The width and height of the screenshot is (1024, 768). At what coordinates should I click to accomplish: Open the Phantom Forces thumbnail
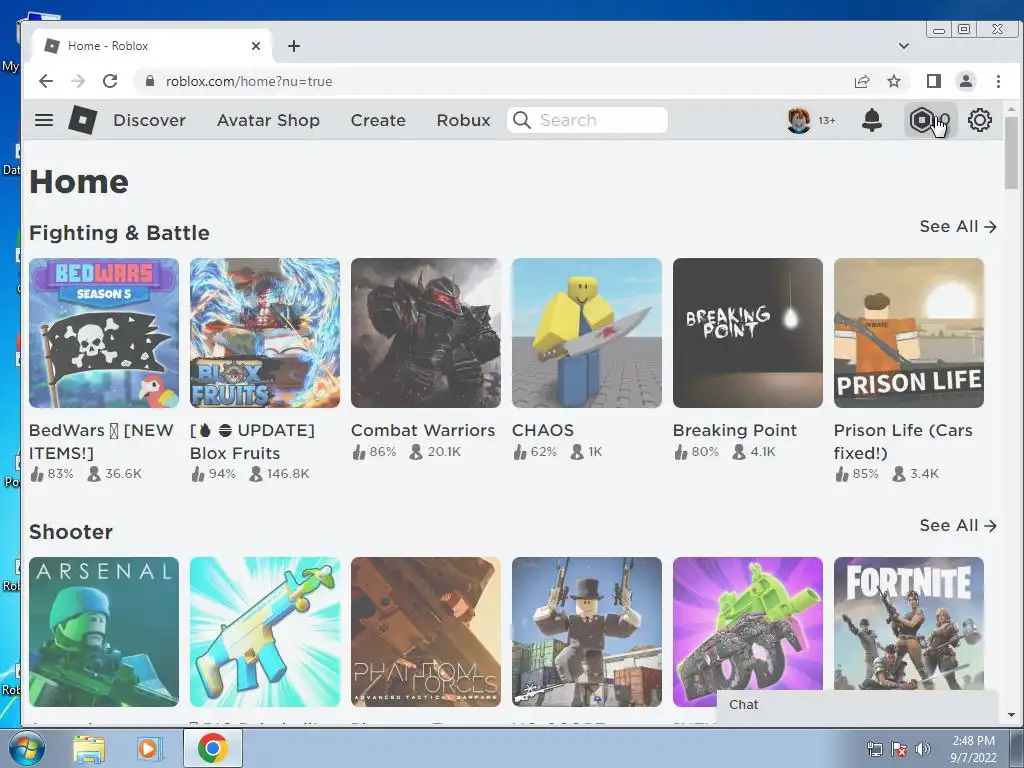click(426, 632)
